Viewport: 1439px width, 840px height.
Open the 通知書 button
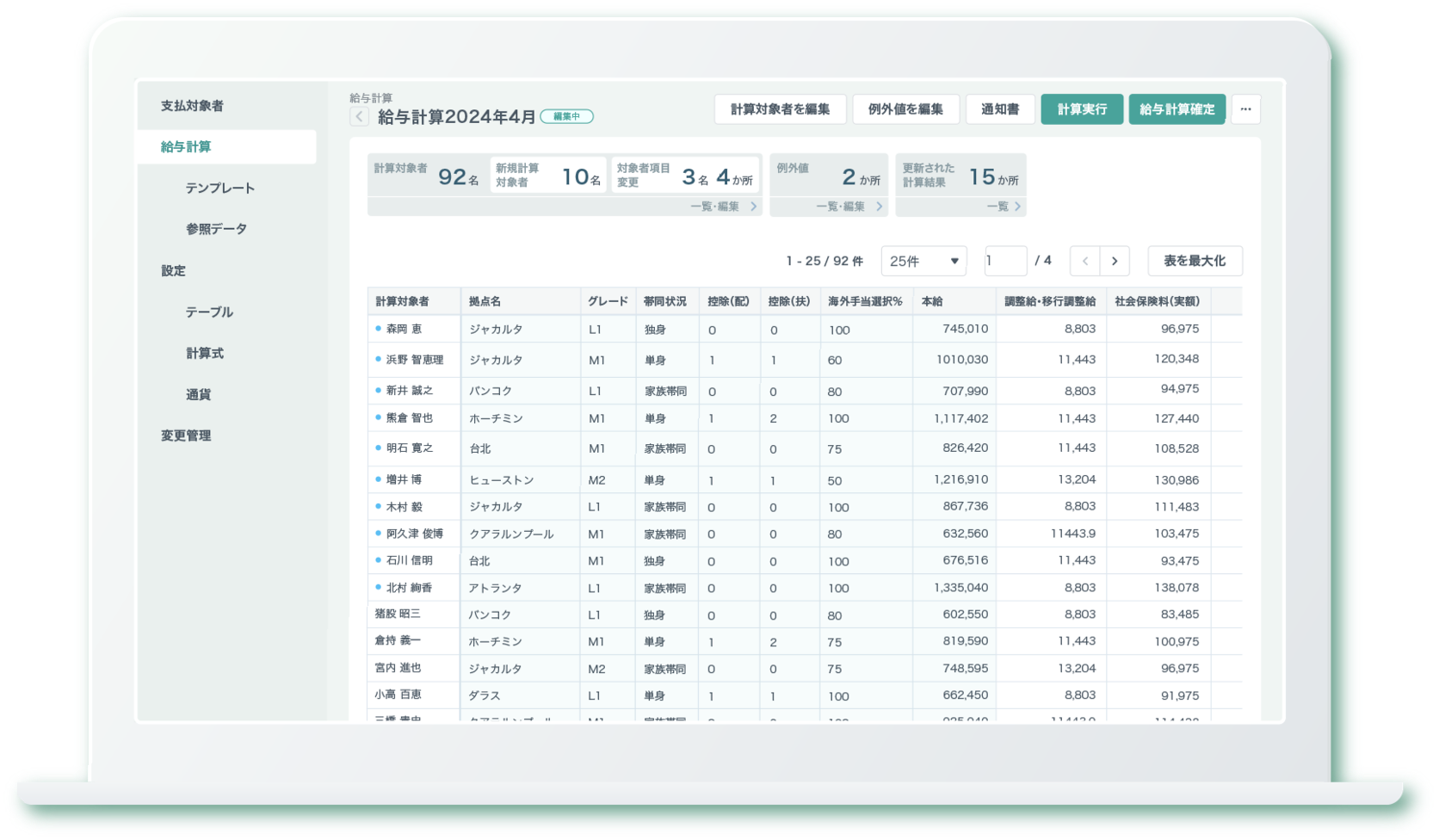1000,109
